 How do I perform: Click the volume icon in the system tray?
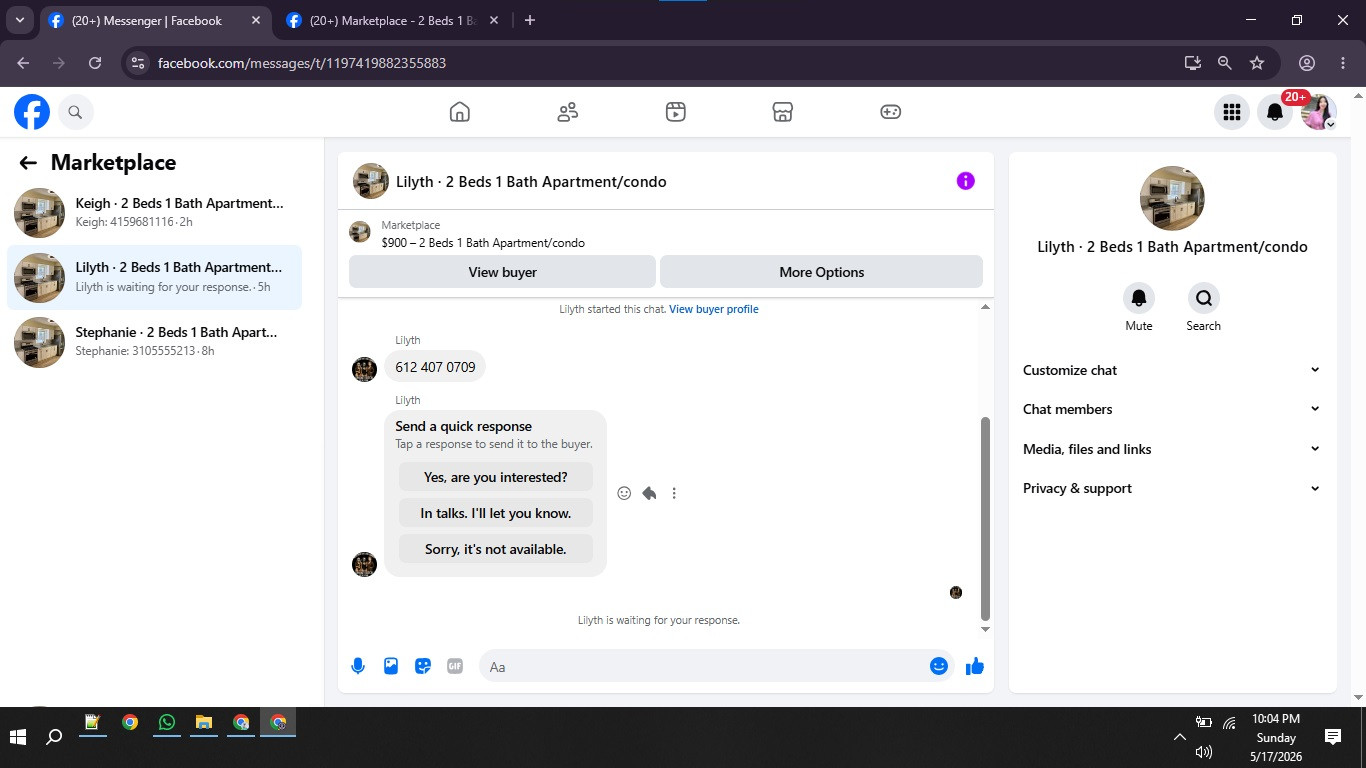tap(1203, 752)
